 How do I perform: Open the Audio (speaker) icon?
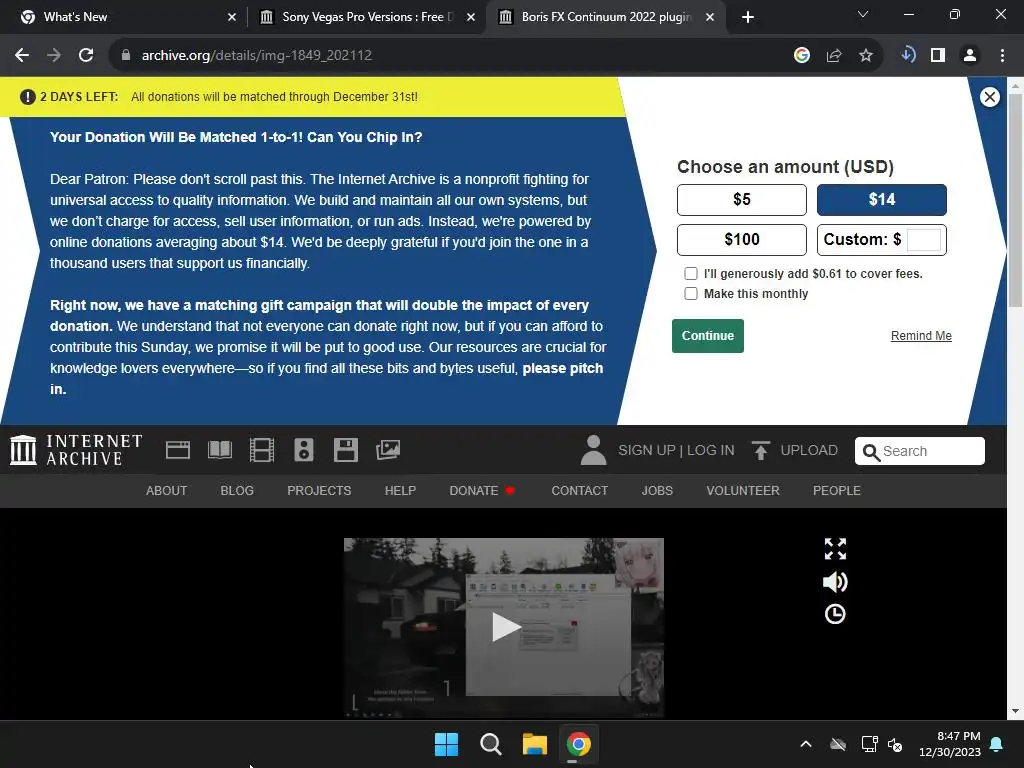point(304,450)
